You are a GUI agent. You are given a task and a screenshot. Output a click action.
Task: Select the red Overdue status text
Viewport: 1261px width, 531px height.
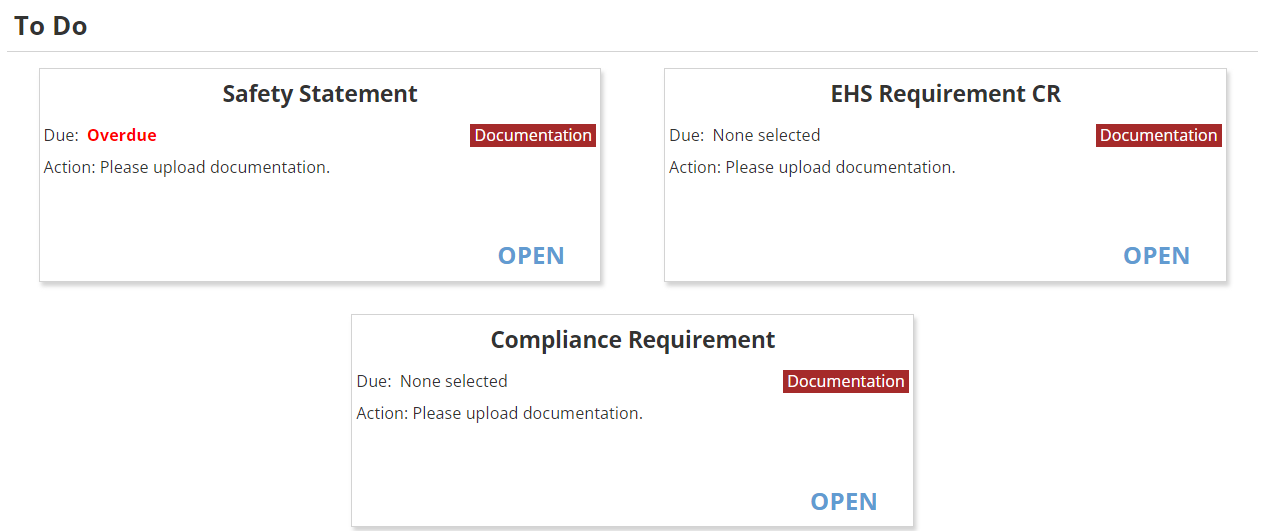click(122, 135)
